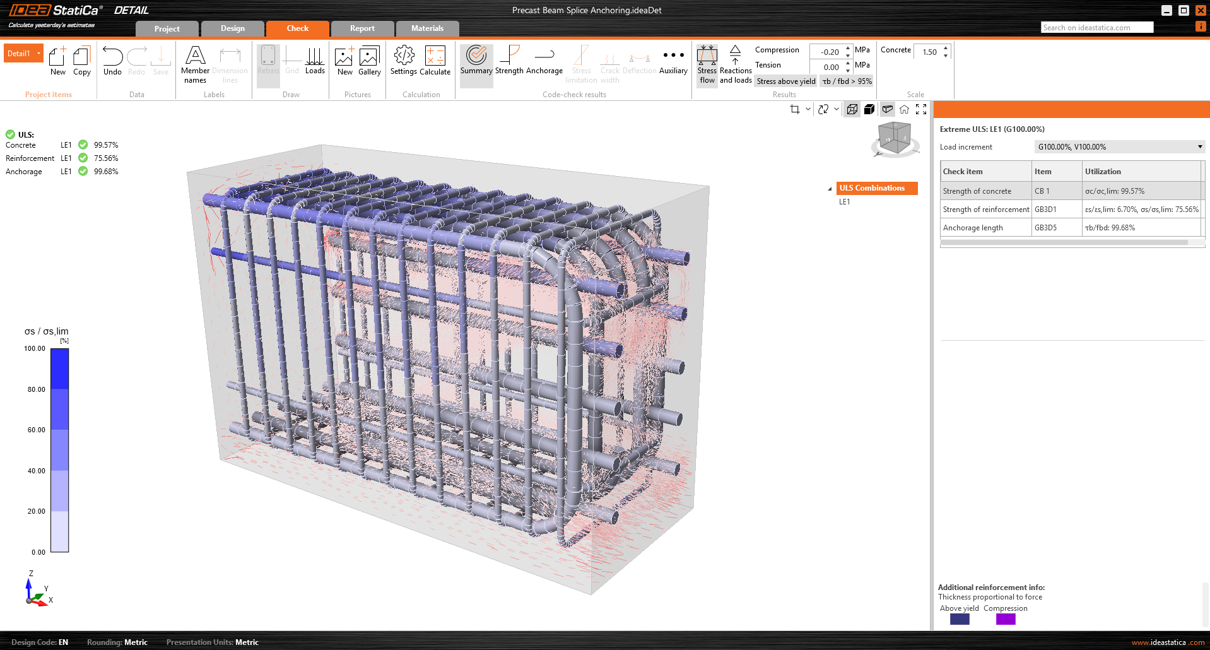The width and height of the screenshot is (1210, 650).
Task: Click the home view icon in viewport toolbar
Action: pos(904,110)
